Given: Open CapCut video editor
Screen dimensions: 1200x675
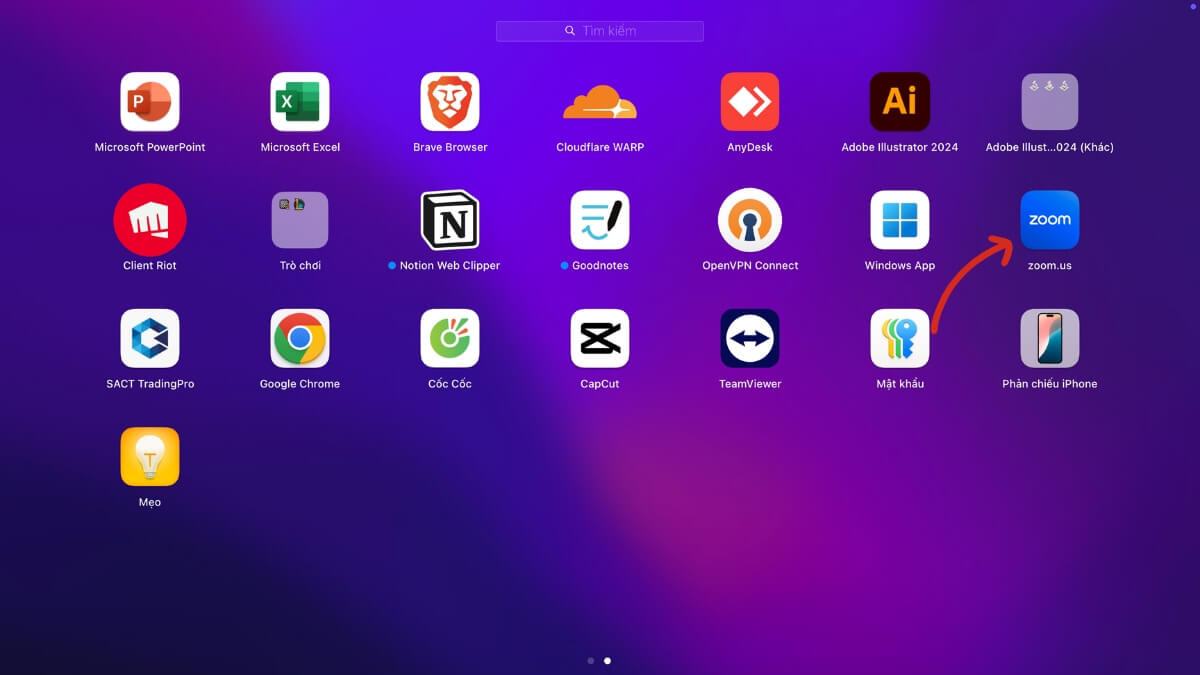Looking at the screenshot, I should pyautogui.click(x=600, y=339).
